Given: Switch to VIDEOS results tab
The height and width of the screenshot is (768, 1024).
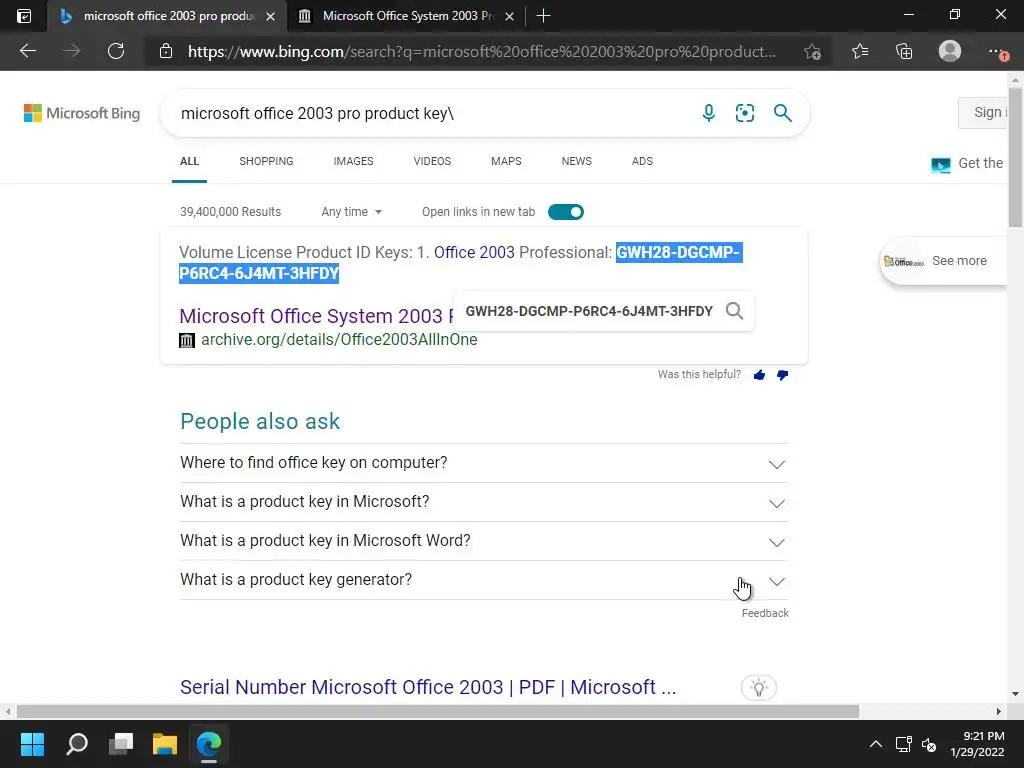Looking at the screenshot, I should pos(432,161).
